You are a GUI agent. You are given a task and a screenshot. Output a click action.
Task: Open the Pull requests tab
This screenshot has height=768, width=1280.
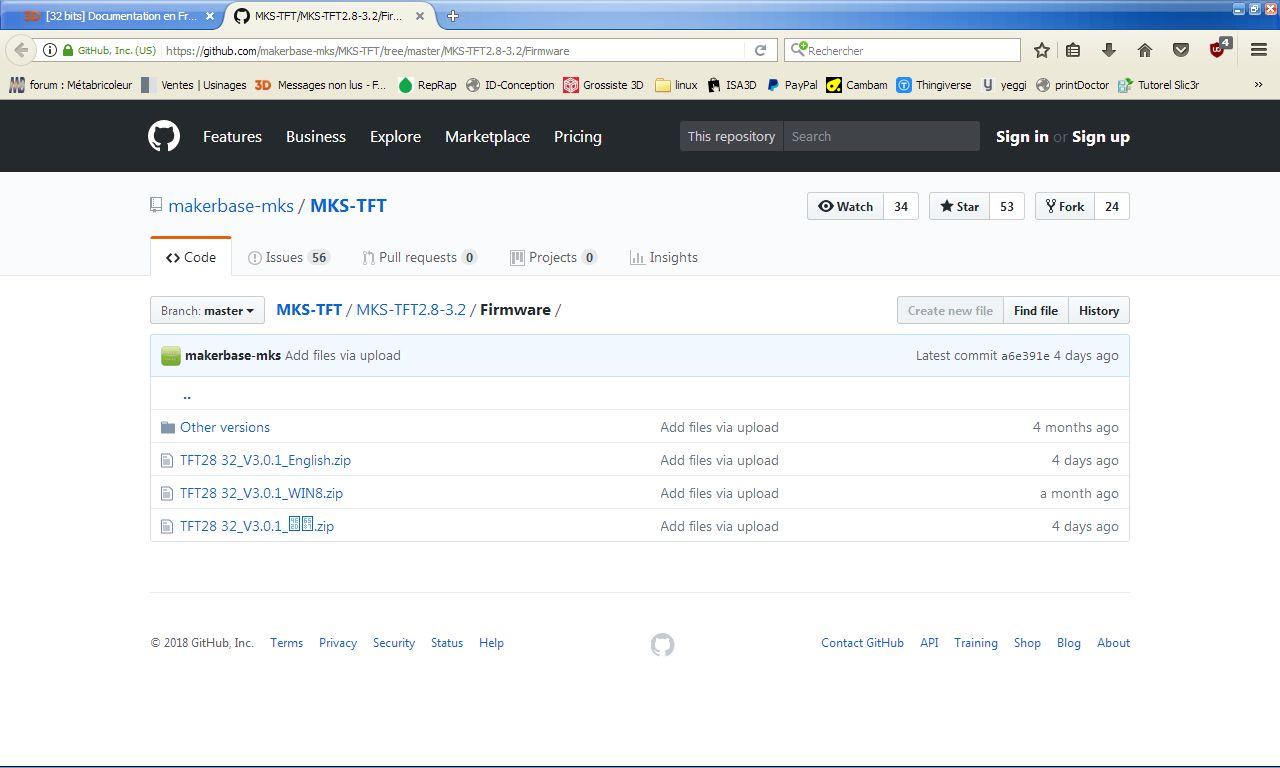420,257
